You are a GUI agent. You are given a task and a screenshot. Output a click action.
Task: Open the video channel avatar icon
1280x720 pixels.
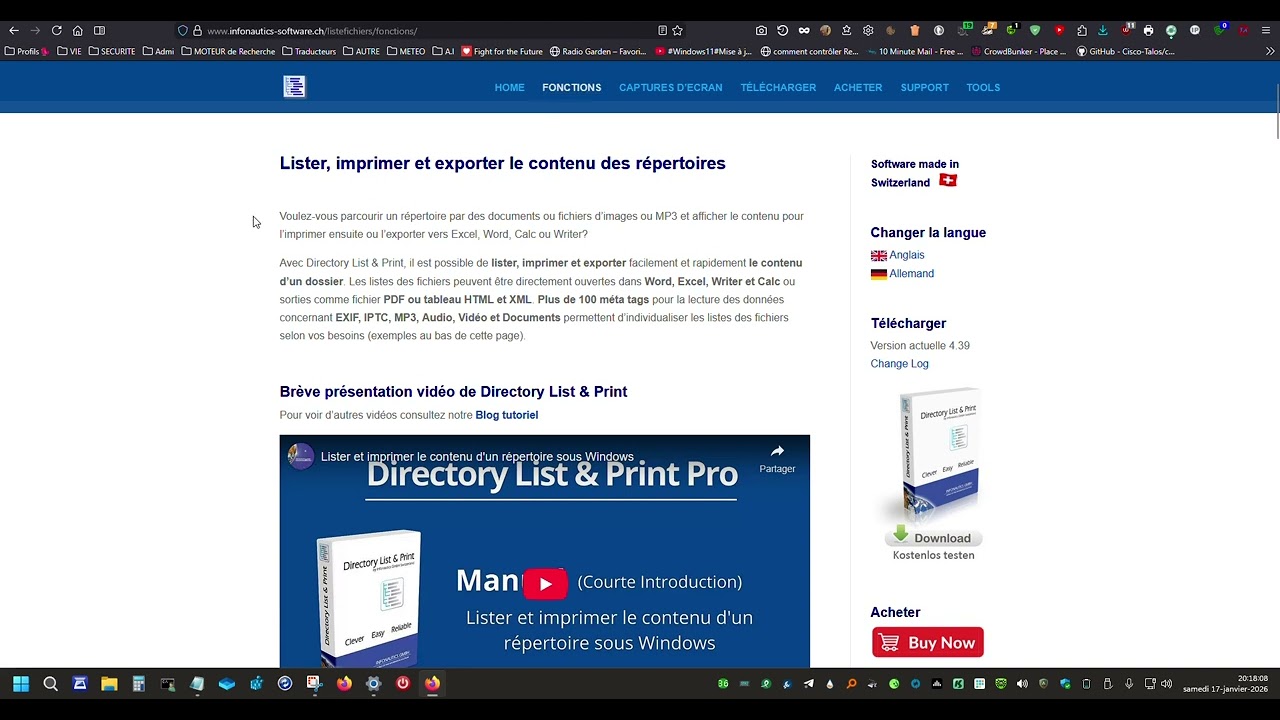(300, 456)
